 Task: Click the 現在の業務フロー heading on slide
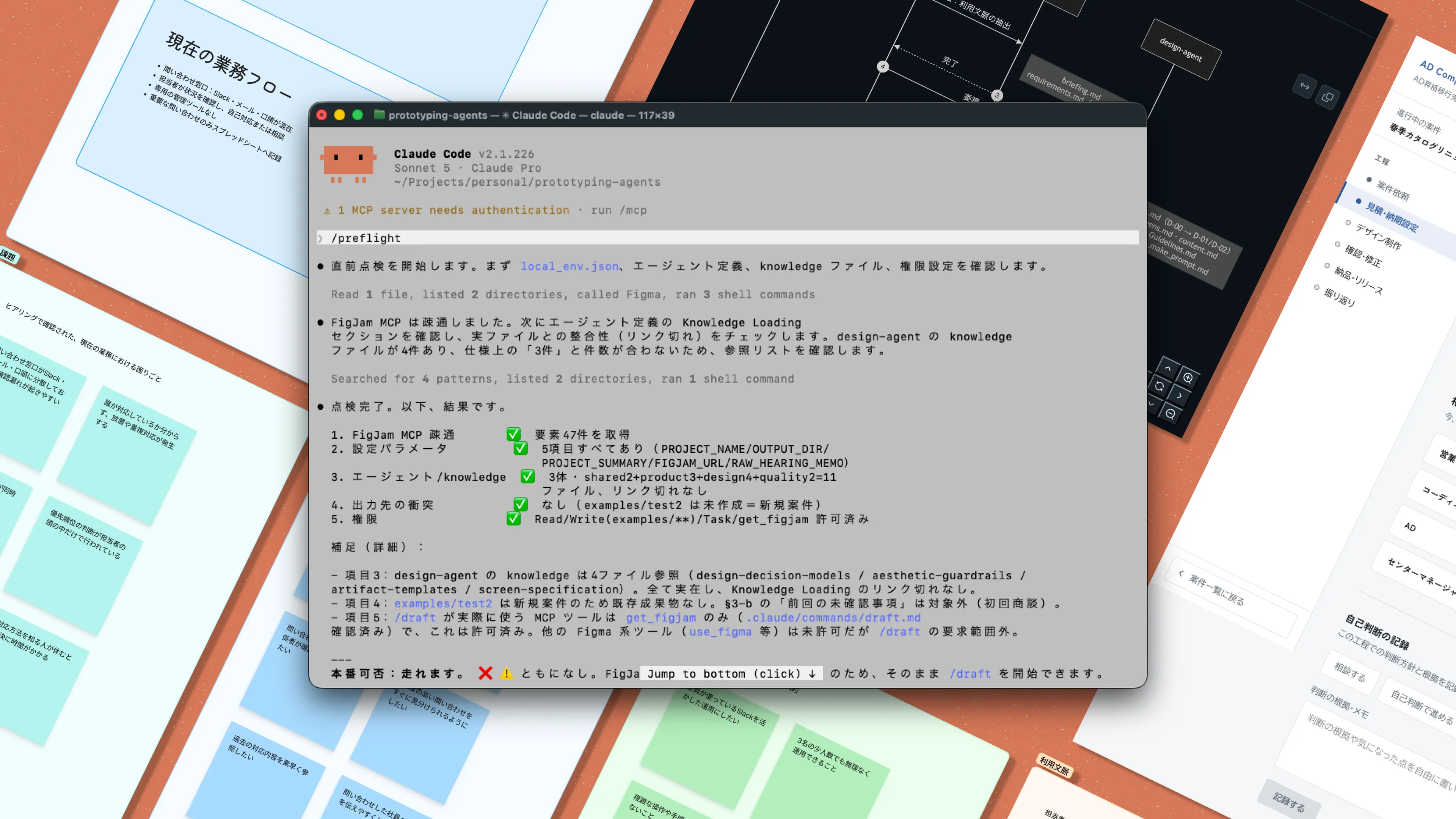228,66
